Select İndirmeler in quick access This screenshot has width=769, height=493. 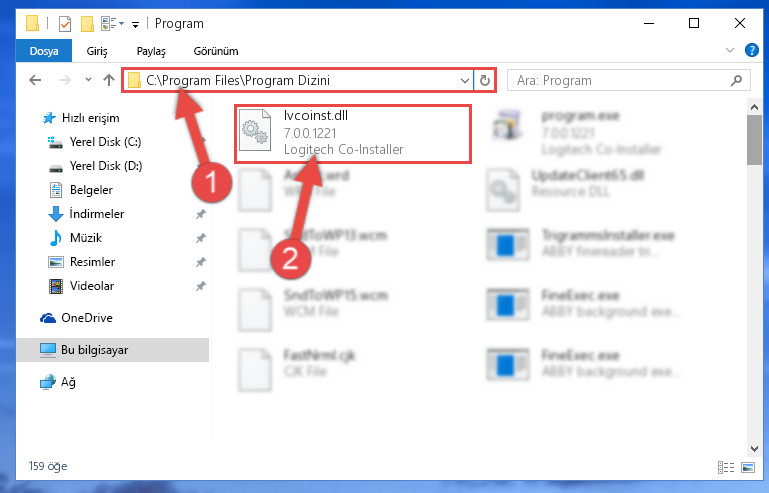pyautogui.click(x=97, y=214)
